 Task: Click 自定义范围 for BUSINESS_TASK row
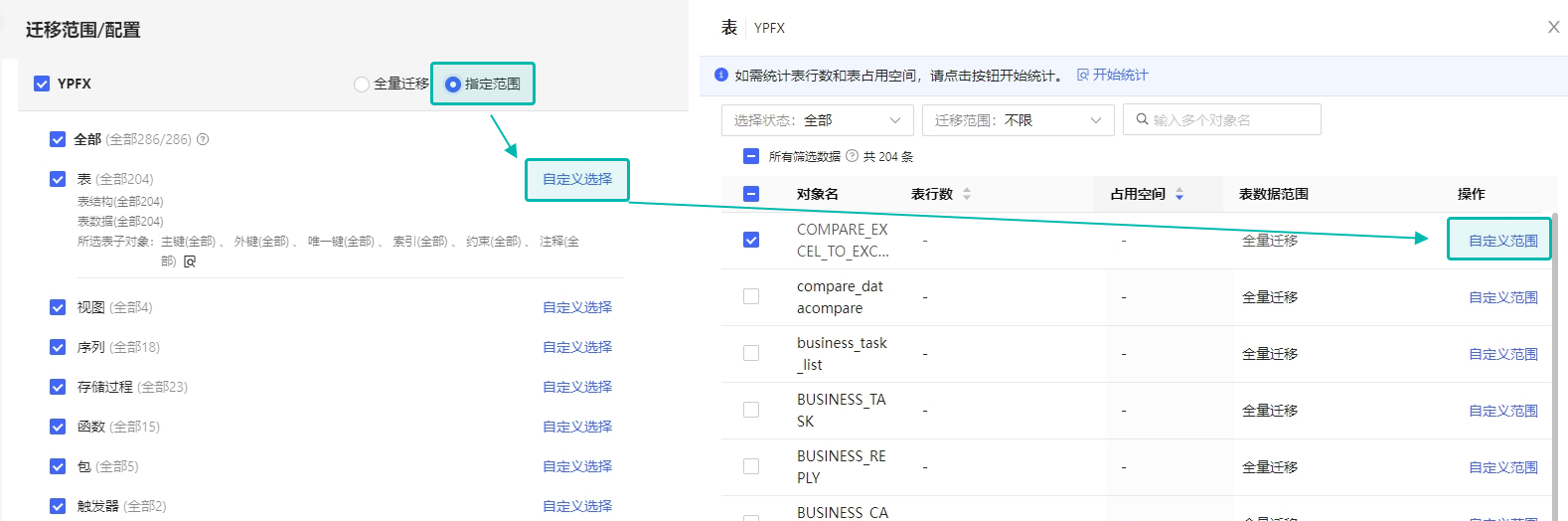click(x=1503, y=411)
